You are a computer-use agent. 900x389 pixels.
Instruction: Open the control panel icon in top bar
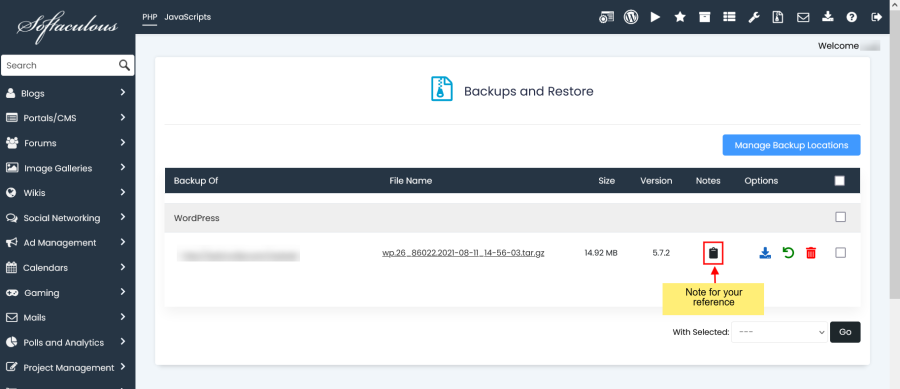click(606, 17)
